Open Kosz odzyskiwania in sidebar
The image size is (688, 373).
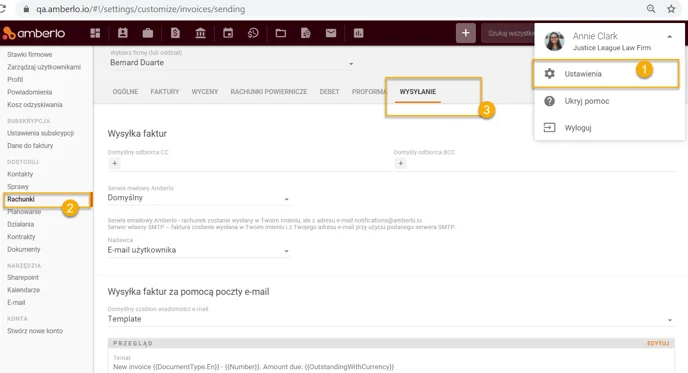pyautogui.click(x=35, y=104)
